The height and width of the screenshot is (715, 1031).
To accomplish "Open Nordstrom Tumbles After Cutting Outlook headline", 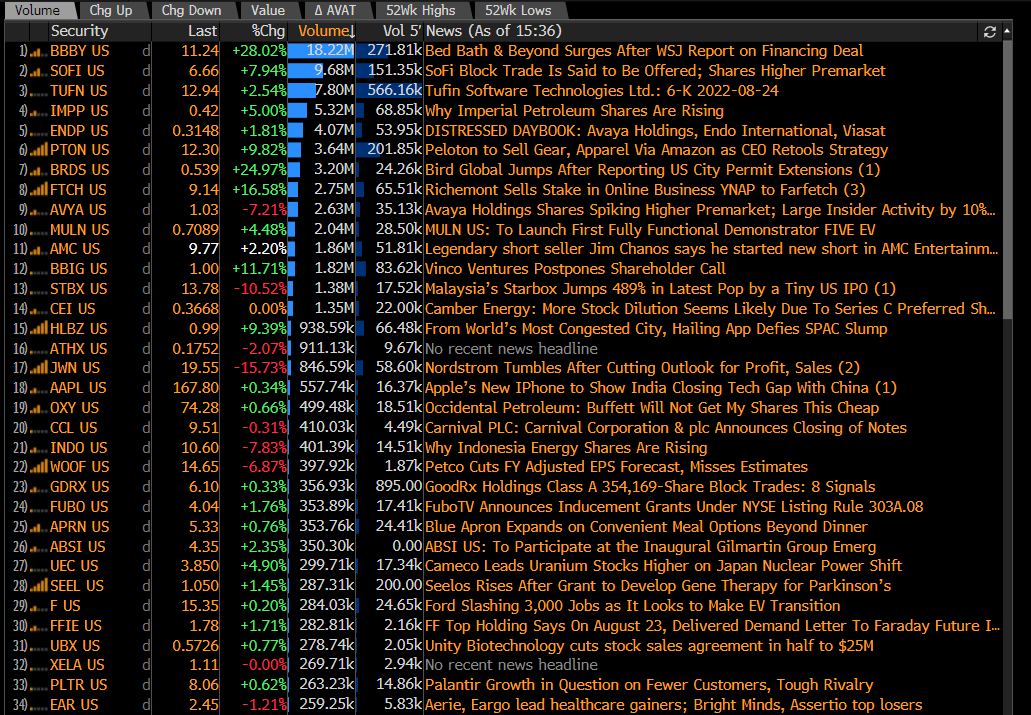I will (642, 368).
